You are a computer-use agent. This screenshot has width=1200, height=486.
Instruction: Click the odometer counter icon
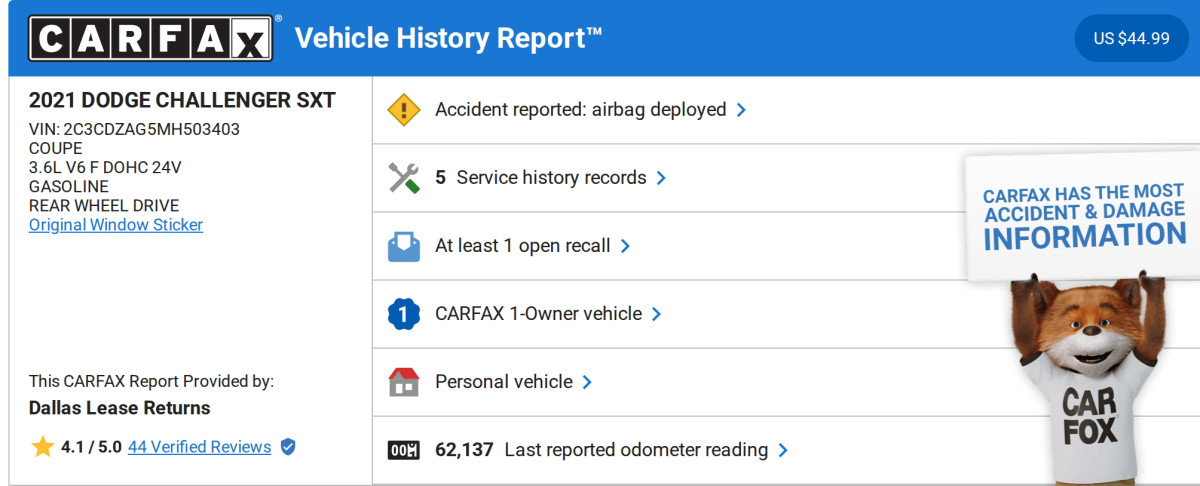(404, 450)
